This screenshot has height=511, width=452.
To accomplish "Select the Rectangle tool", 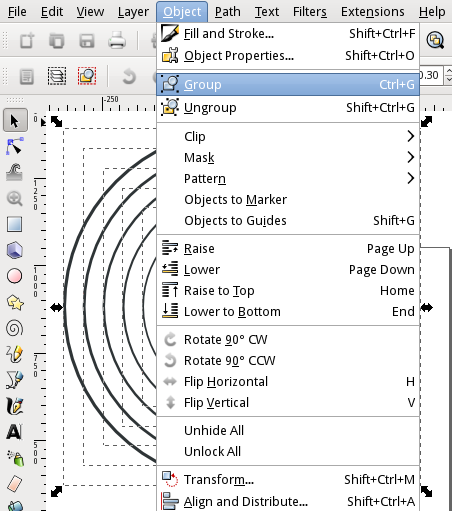I will click(15, 224).
